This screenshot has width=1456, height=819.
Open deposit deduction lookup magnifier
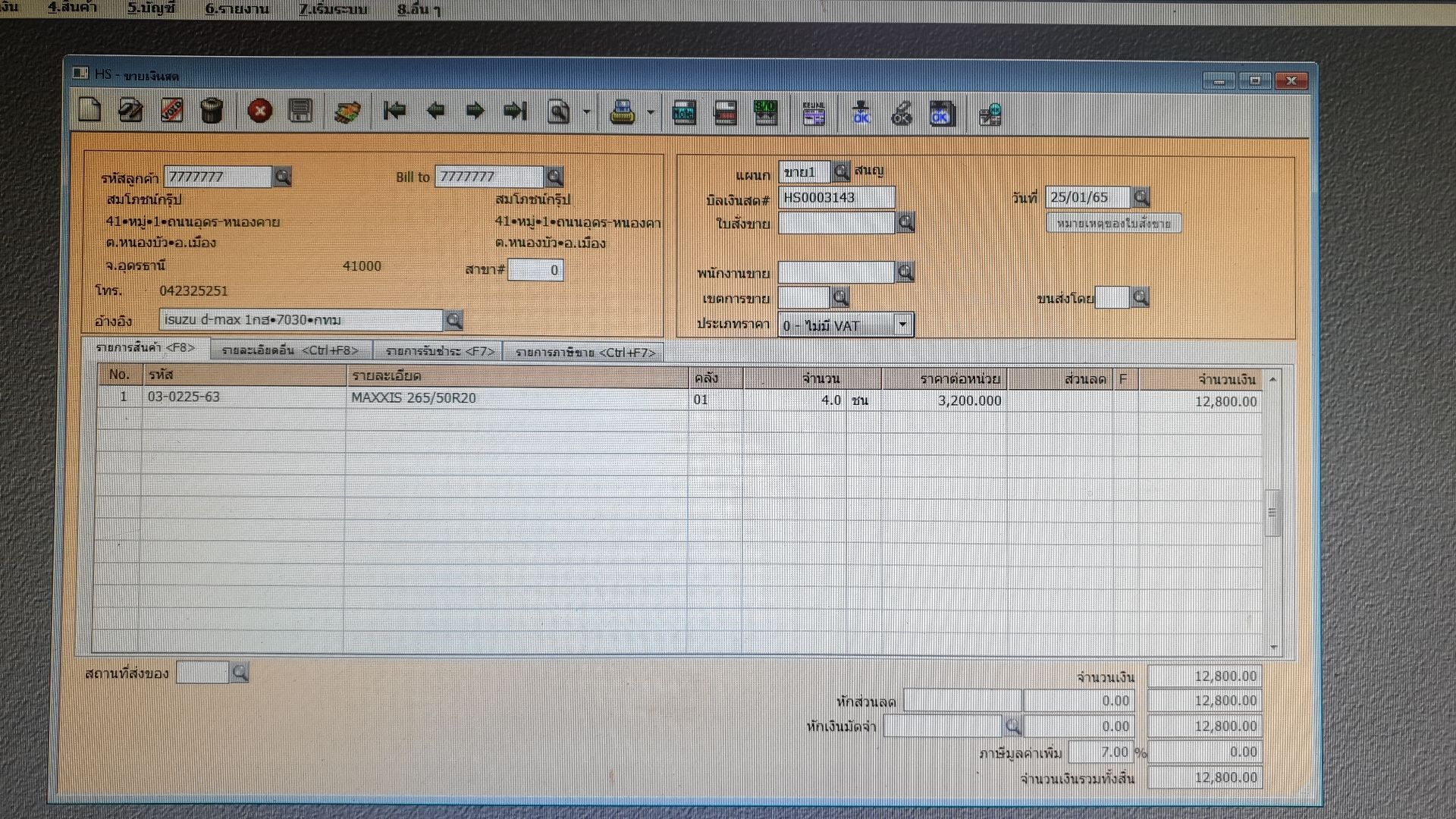(1012, 726)
